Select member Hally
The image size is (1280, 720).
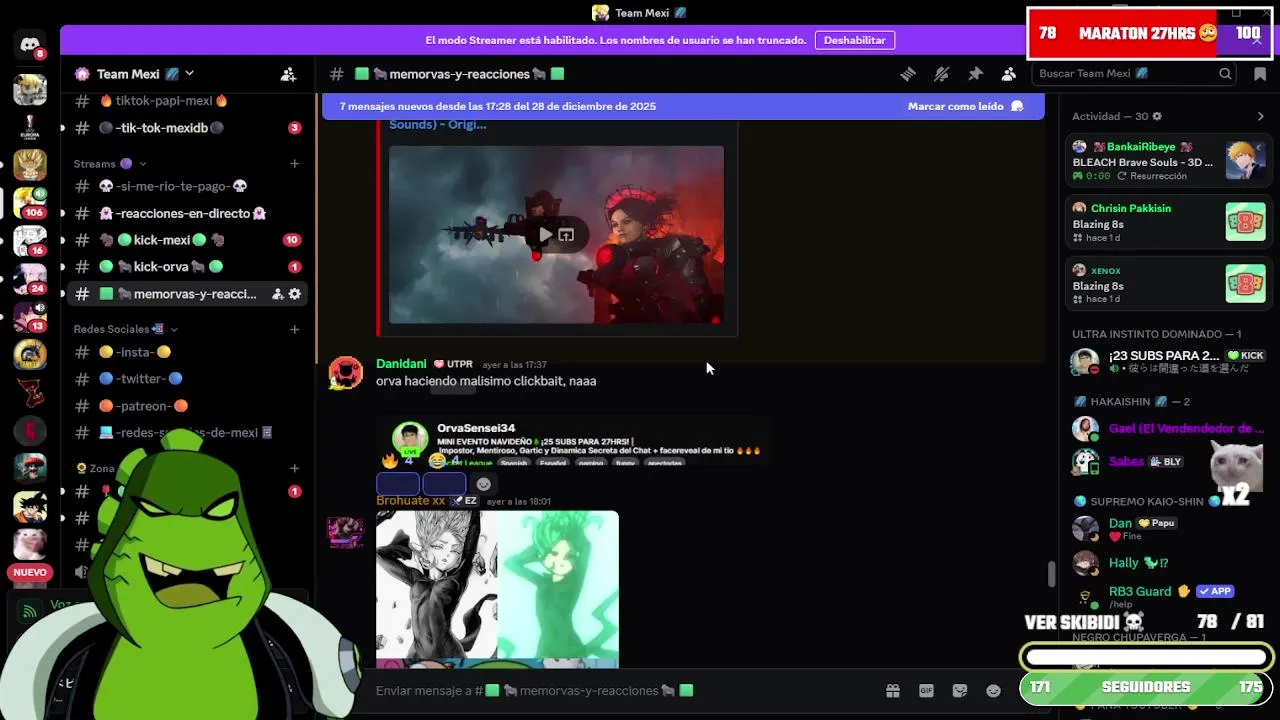(x=1168, y=563)
